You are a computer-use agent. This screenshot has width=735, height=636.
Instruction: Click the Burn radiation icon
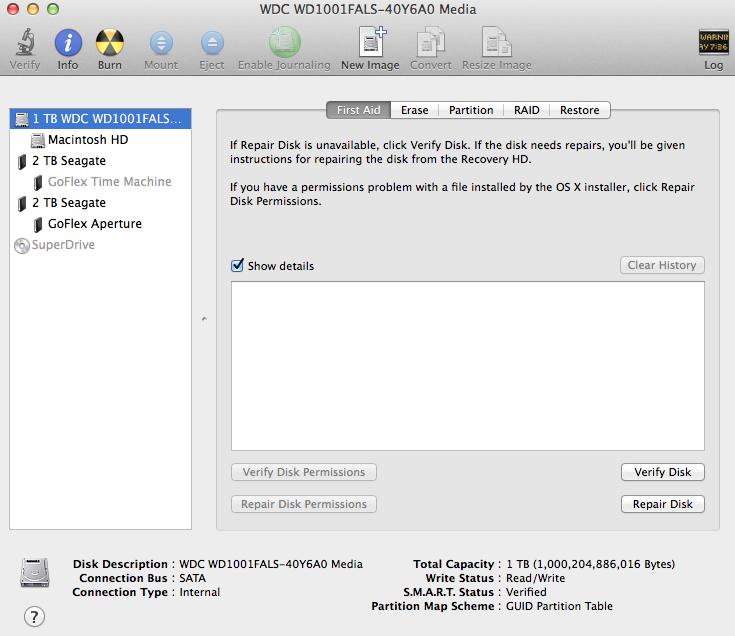pyautogui.click(x=110, y=43)
